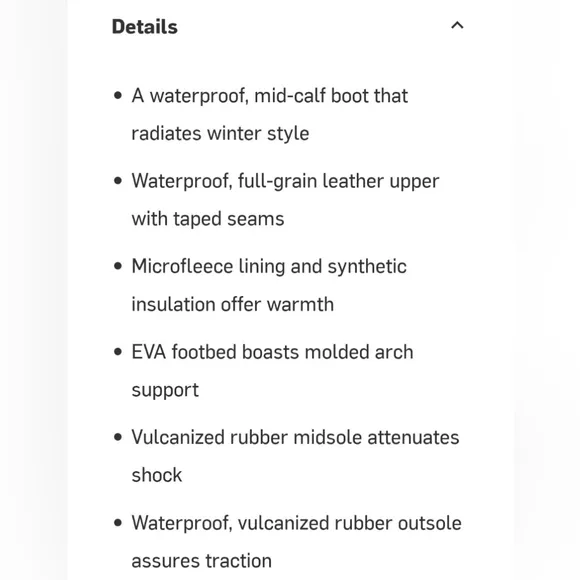580x580 pixels.
Task: Click bullet before 'Vulcanized rubber midsole' item
Action: point(118,438)
